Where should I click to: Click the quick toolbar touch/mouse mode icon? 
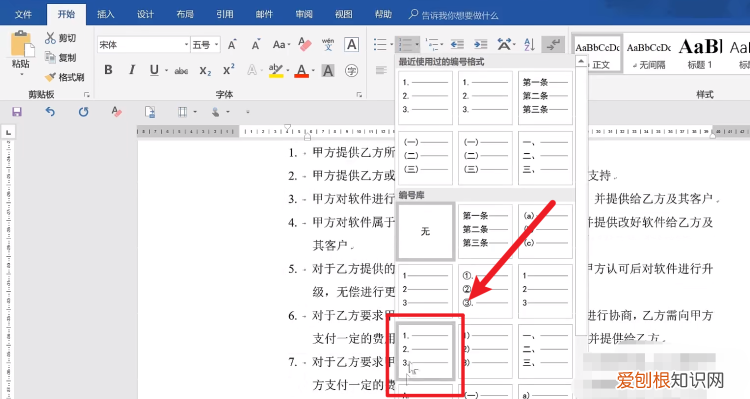tap(216, 112)
